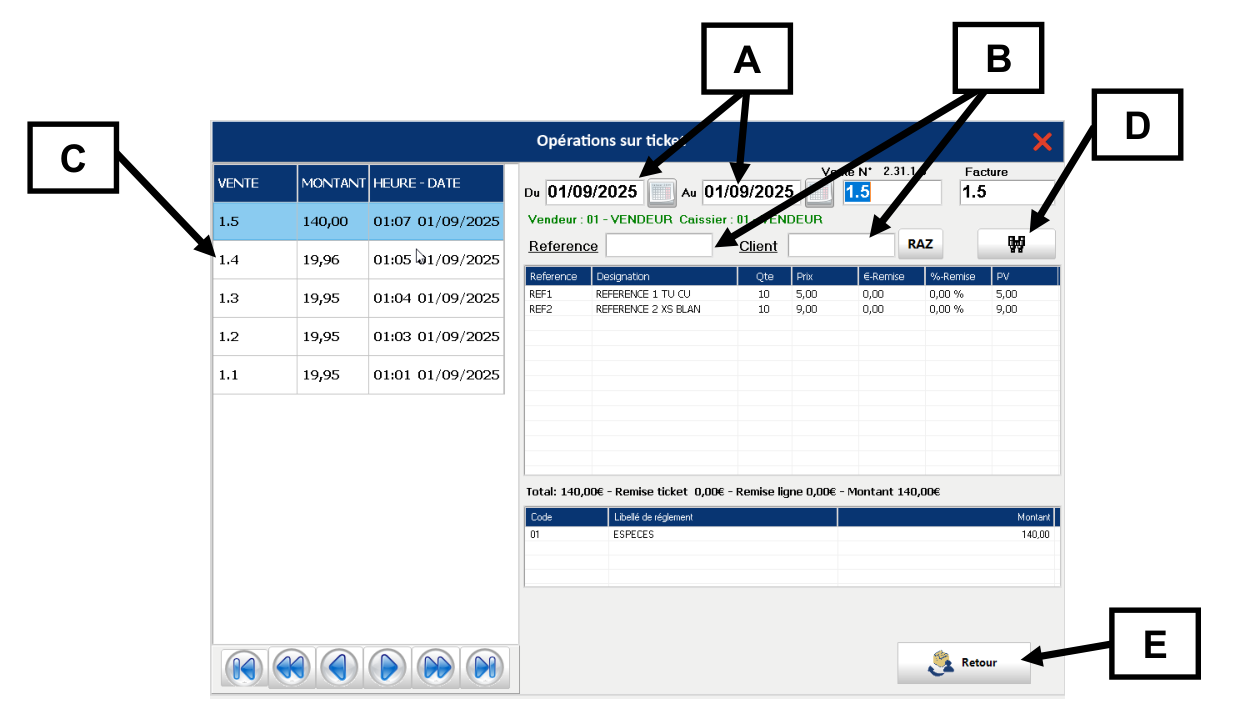The image size is (1236, 716).
Task: Jump forward with double-right arrow button
Action: tap(437, 667)
